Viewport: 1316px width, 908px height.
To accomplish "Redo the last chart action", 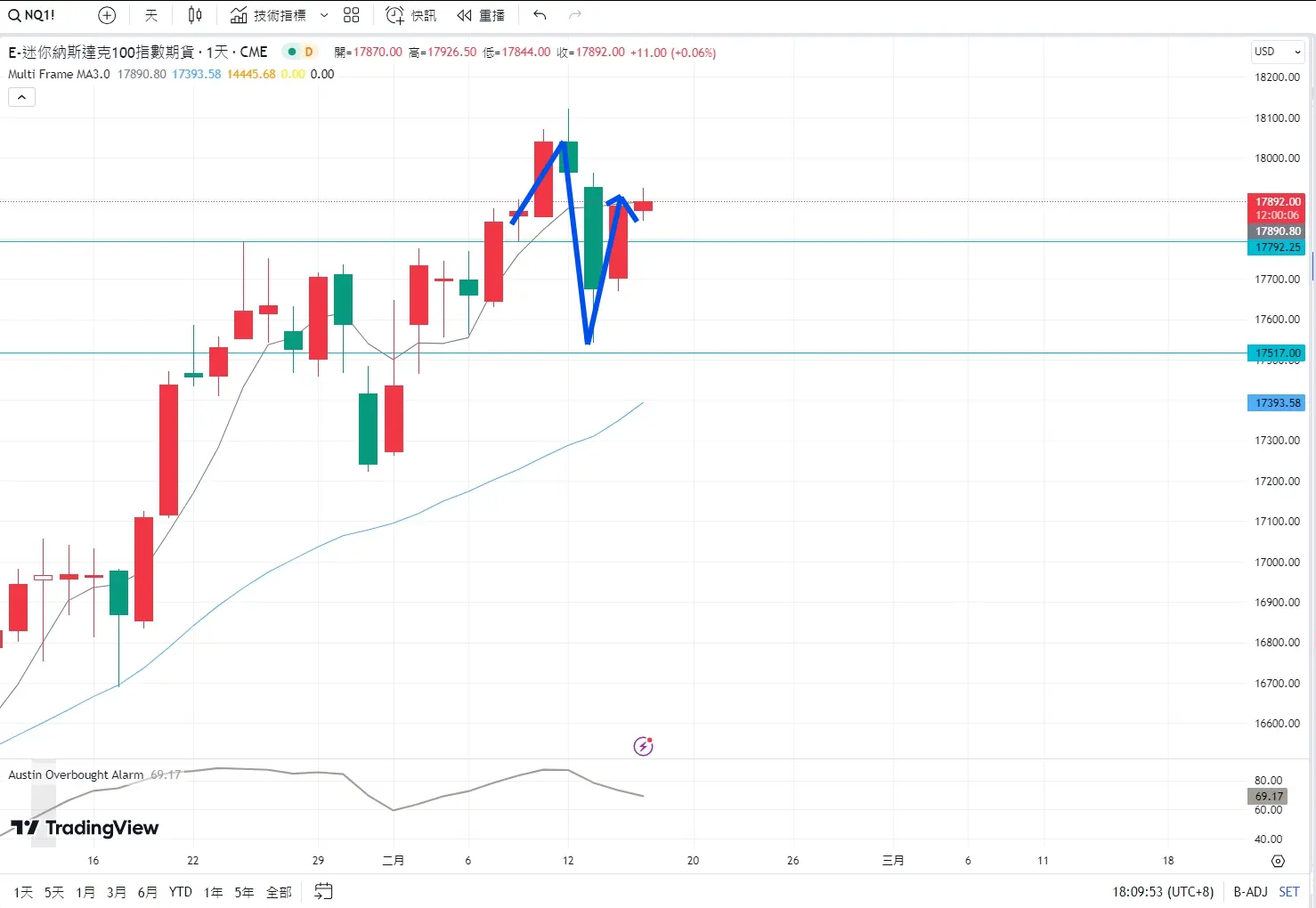I will (575, 15).
